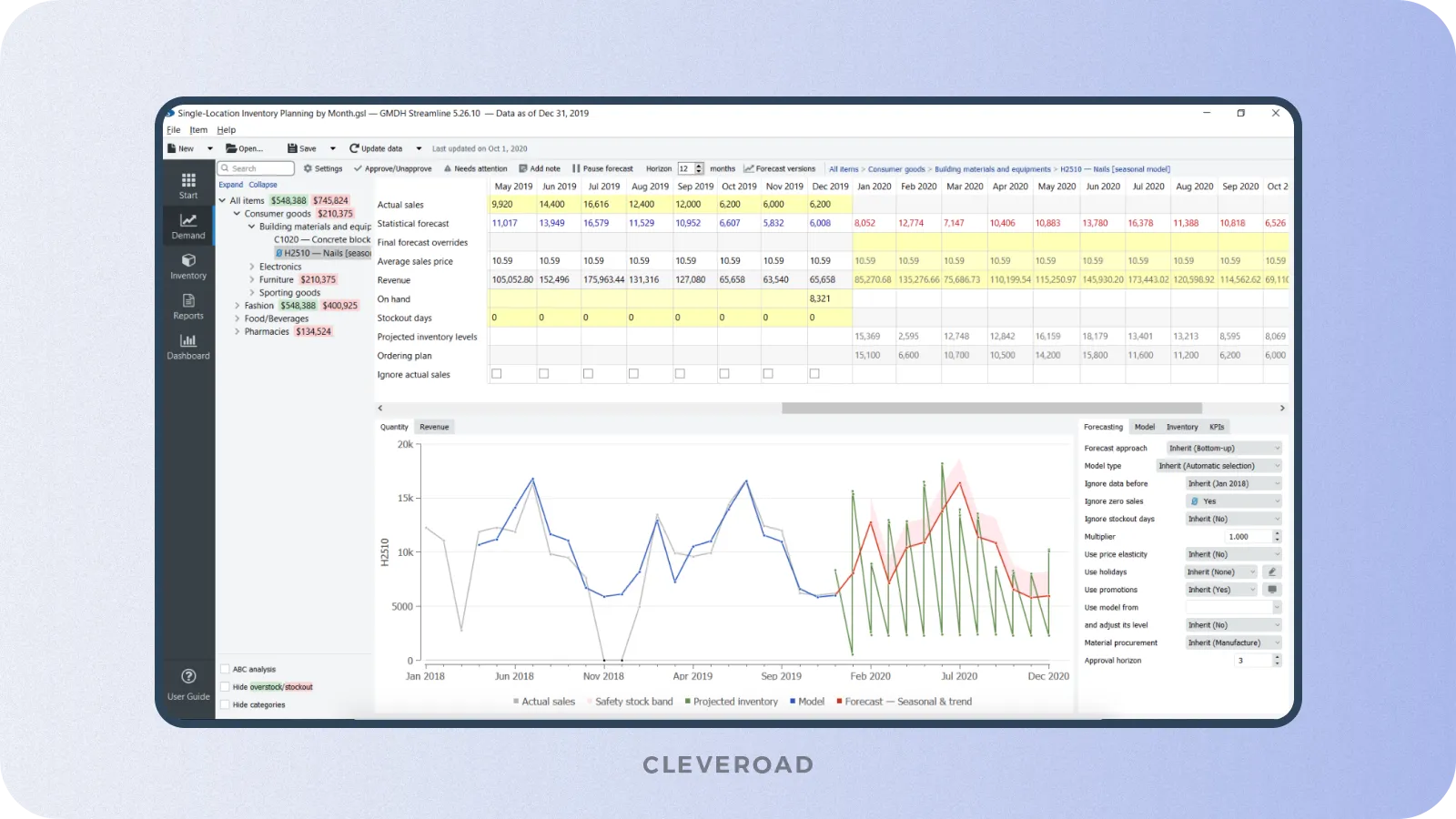Check Hide overstock/stockout option
Image resolution: width=1456 pixels, height=819 pixels.
[x=224, y=686]
